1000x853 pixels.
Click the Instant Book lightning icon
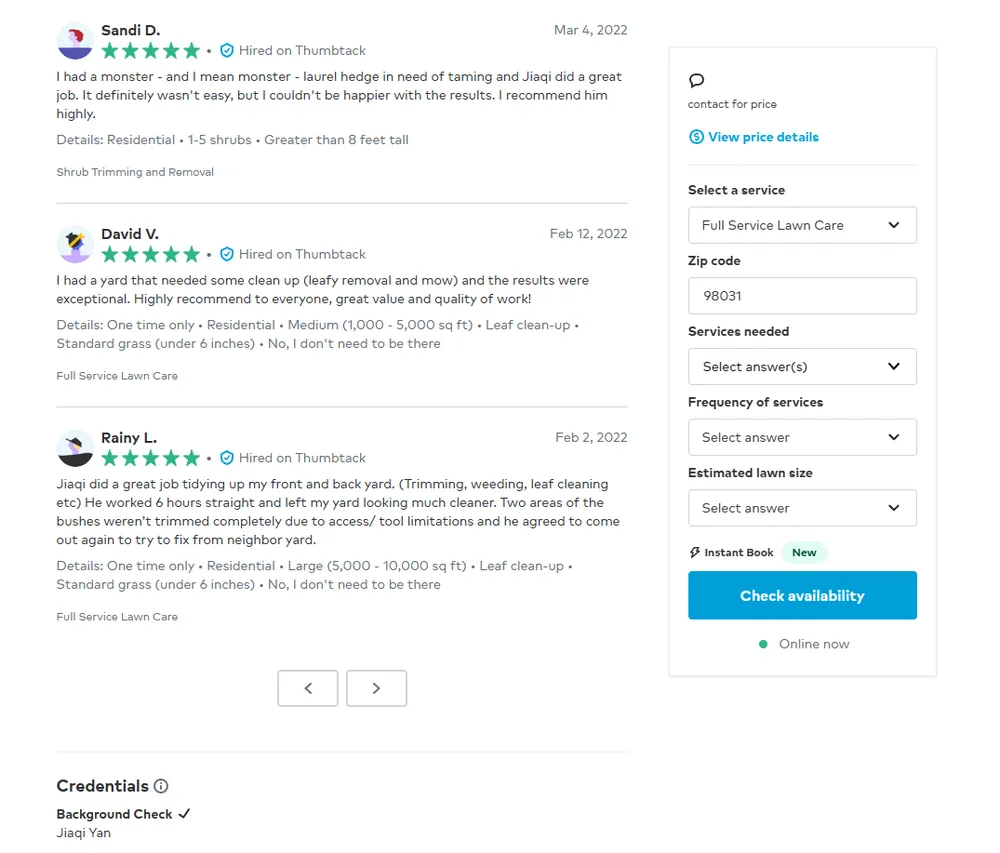695,552
